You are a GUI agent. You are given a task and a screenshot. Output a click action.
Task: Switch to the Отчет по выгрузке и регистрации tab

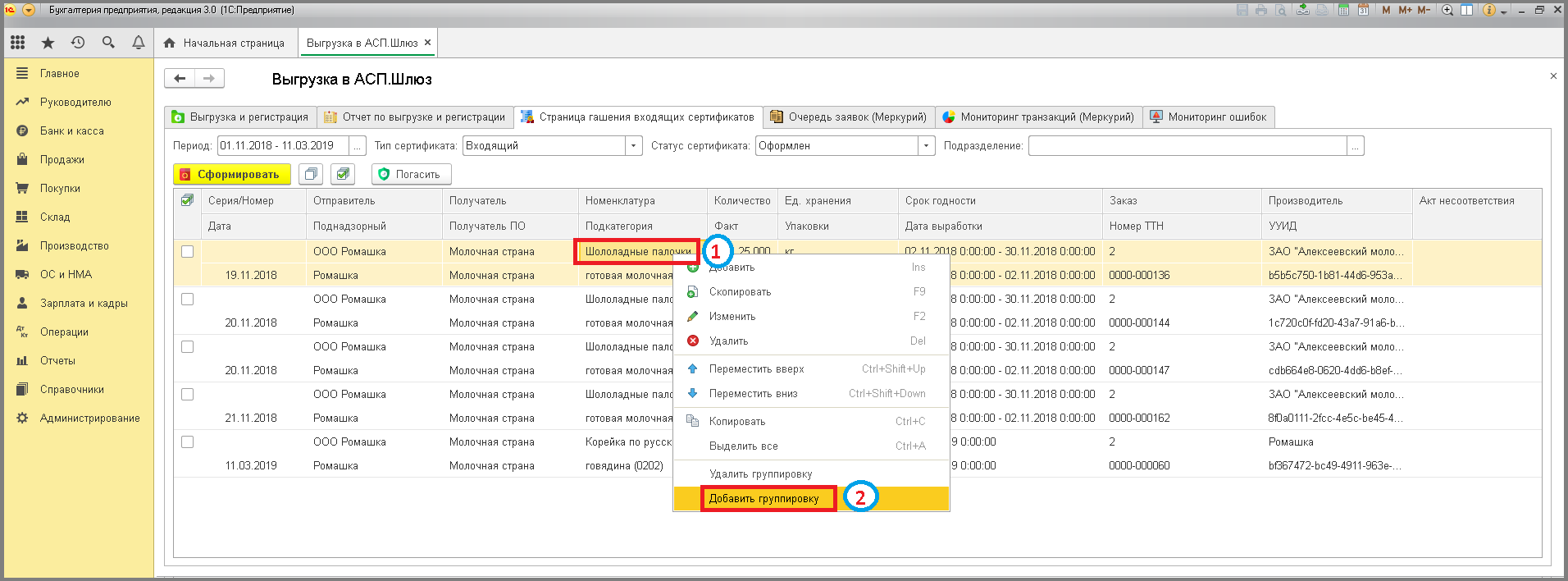pyautogui.click(x=415, y=117)
